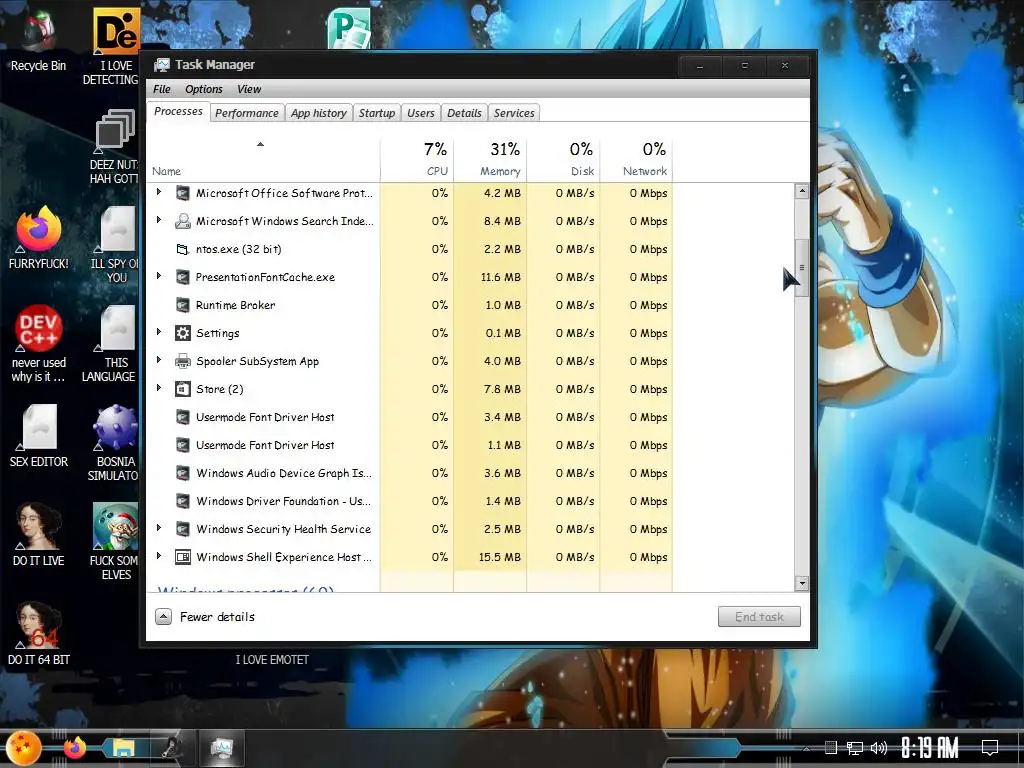Select the Runtime Broker process
The image size is (1024, 768).
coord(410,305)
